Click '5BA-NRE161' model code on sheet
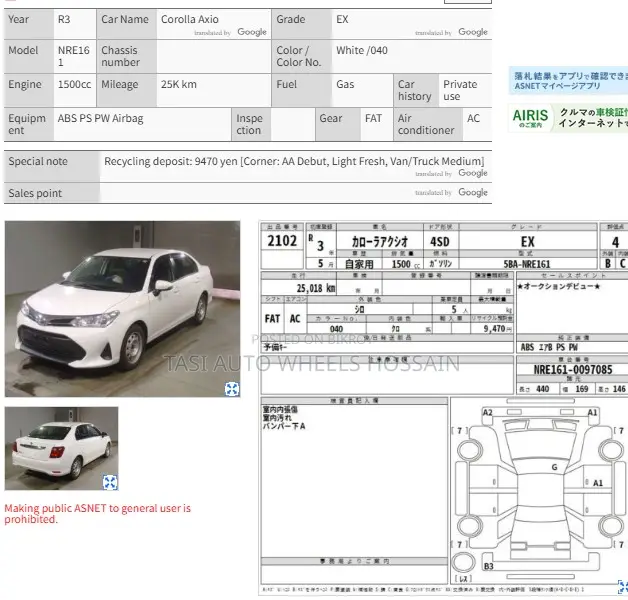Screen dimensions: 628x600 [527, 264]
